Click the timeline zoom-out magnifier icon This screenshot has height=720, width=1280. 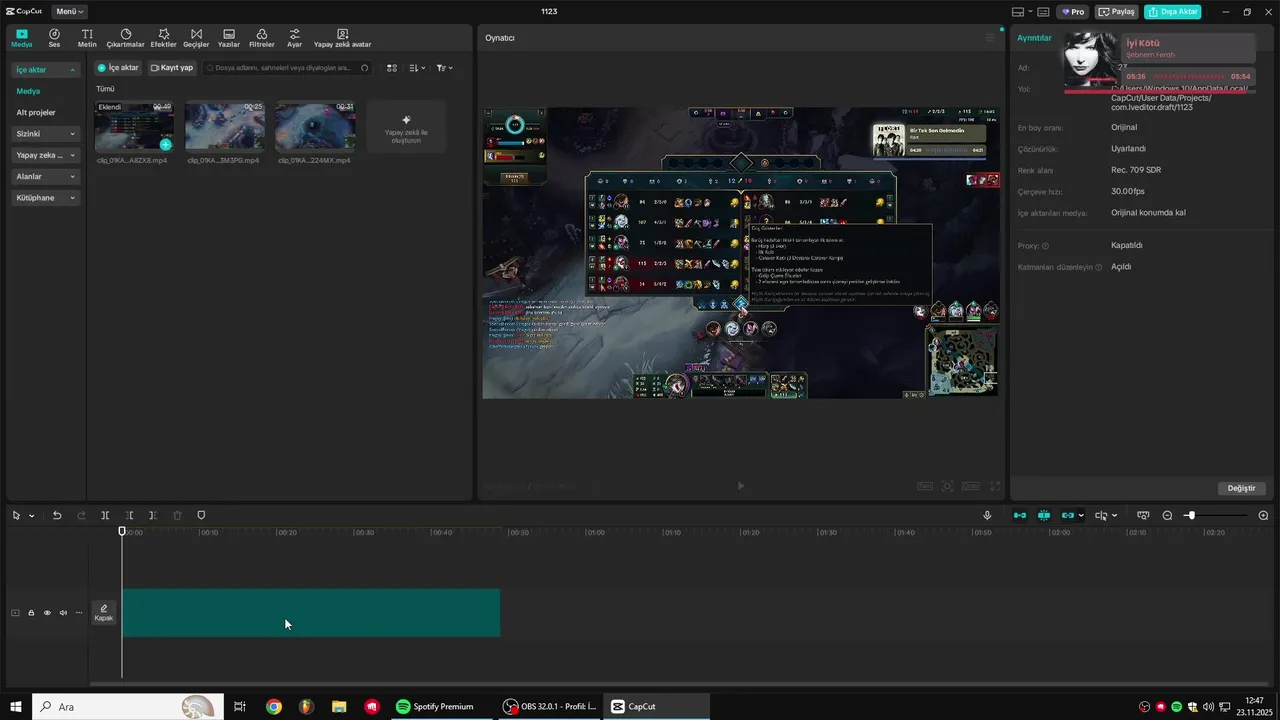point(1167,515)
